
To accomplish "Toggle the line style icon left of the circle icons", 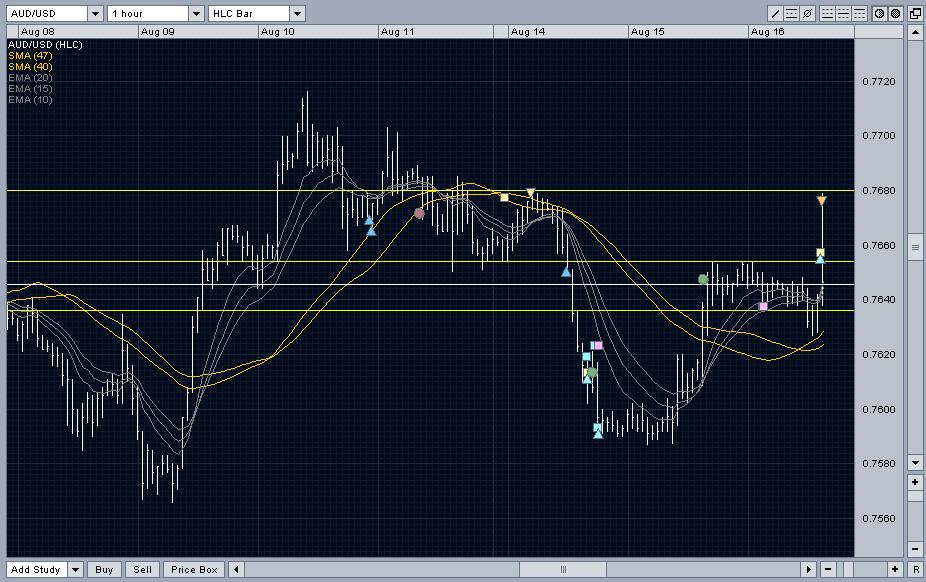I will pyautogui.click(x=858, y=14).
